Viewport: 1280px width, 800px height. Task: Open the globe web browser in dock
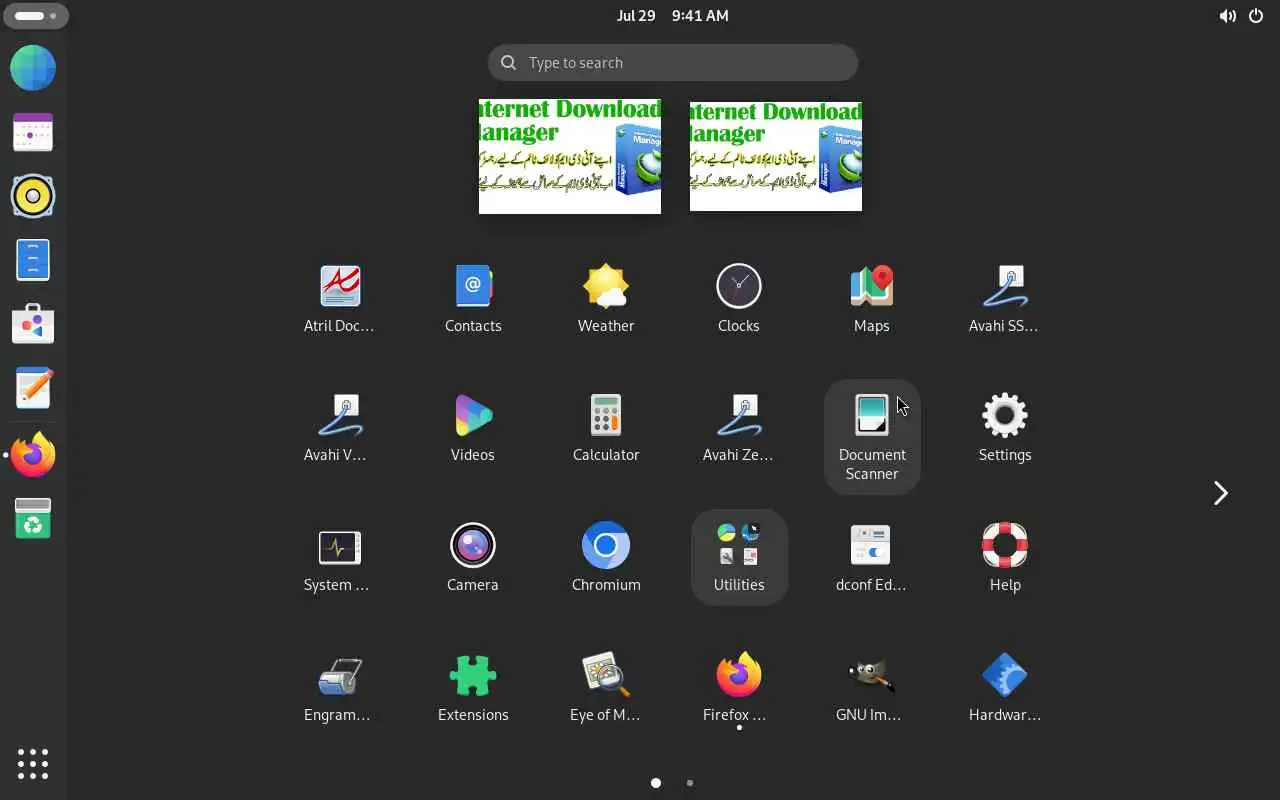point(33,68)
